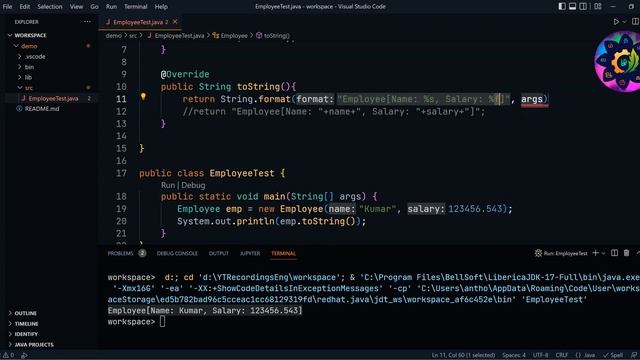Image resolution: width=640 pixels, height=360 pixels.
Task: Click the Spell checker status item
Action: coord(613,355)
